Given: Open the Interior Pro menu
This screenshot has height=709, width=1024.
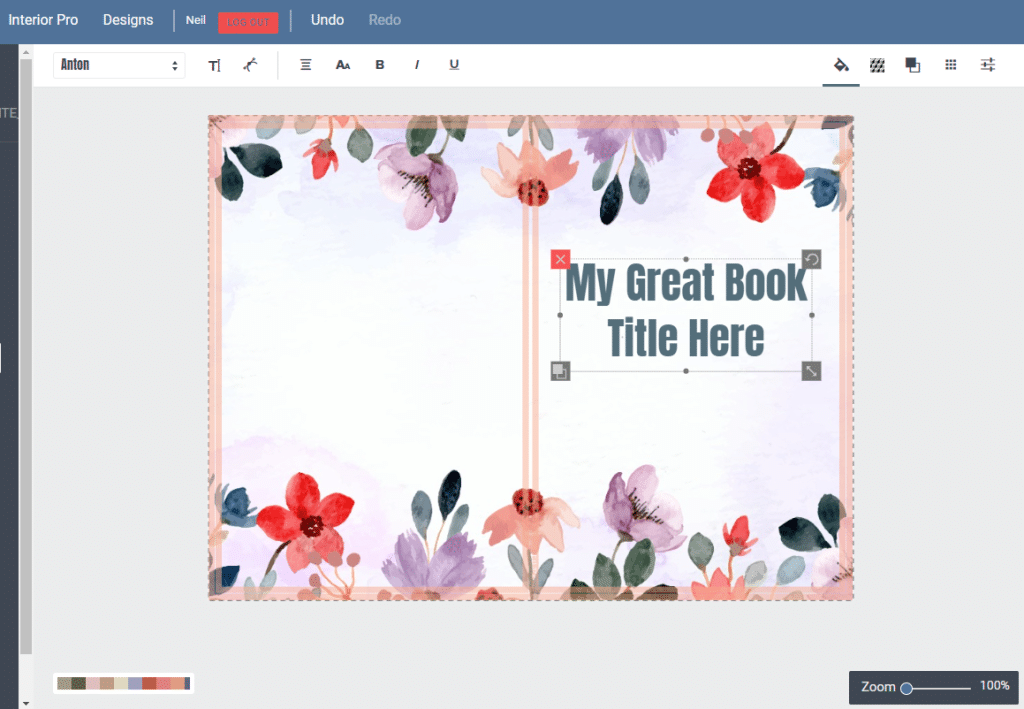Looking at the screenshot, I should click(43, 19).
